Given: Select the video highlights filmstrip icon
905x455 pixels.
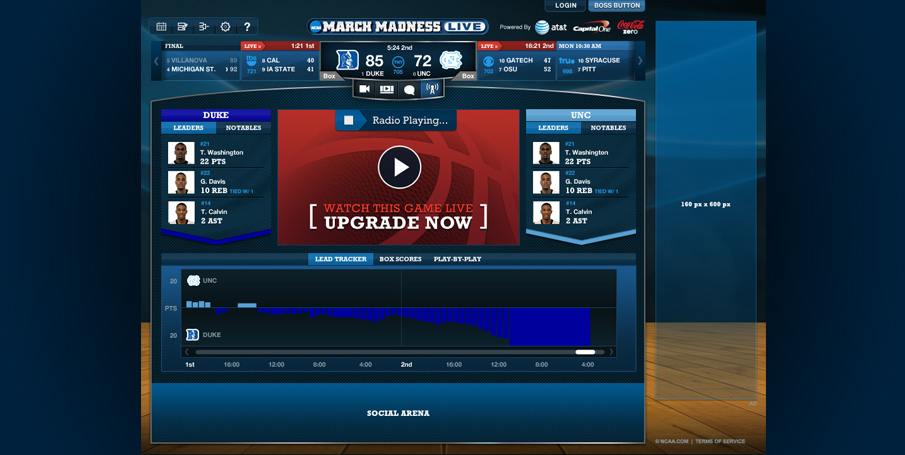Looking at the screenshot, I should 387,89.
